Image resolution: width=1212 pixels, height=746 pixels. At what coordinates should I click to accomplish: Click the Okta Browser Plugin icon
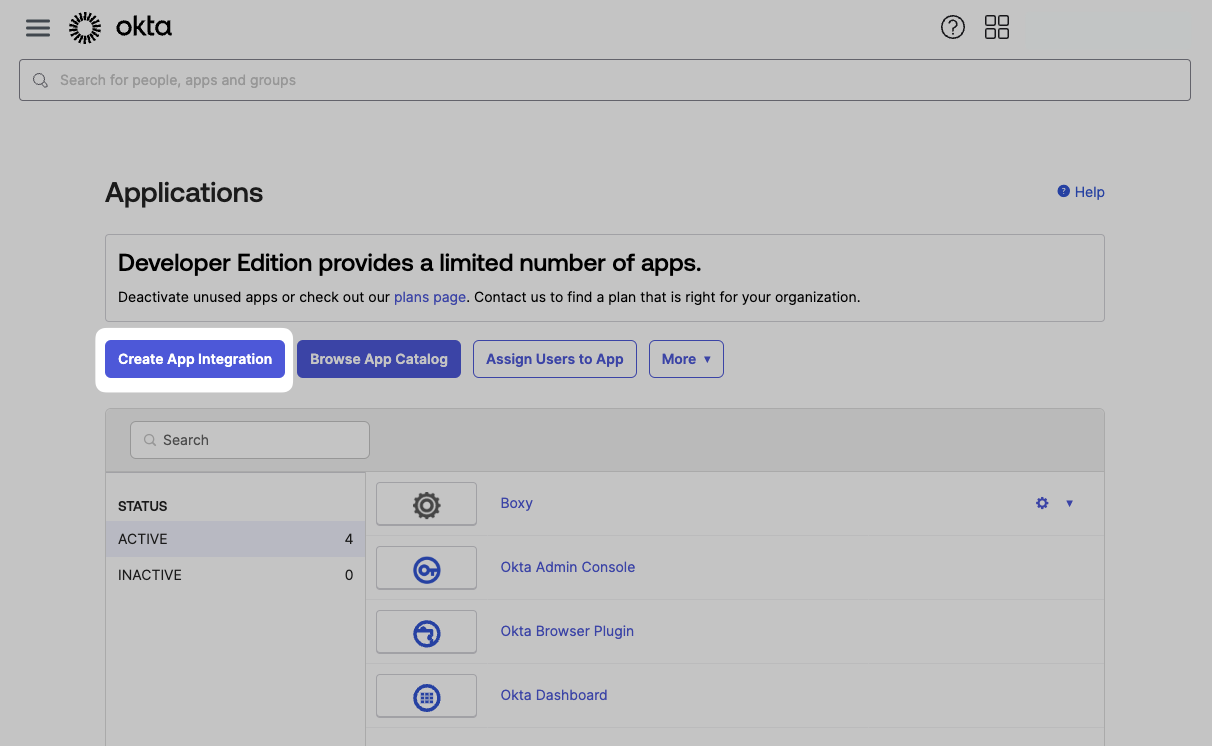[426, 632]
